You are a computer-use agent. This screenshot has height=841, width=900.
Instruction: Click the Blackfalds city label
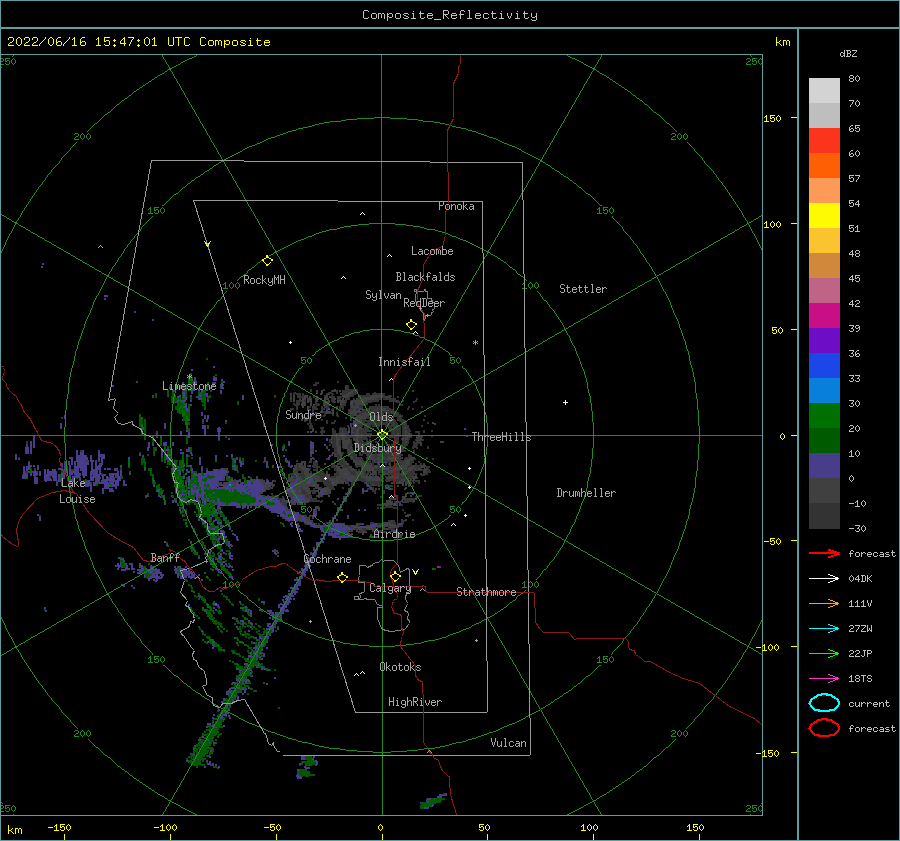(425, 277)
